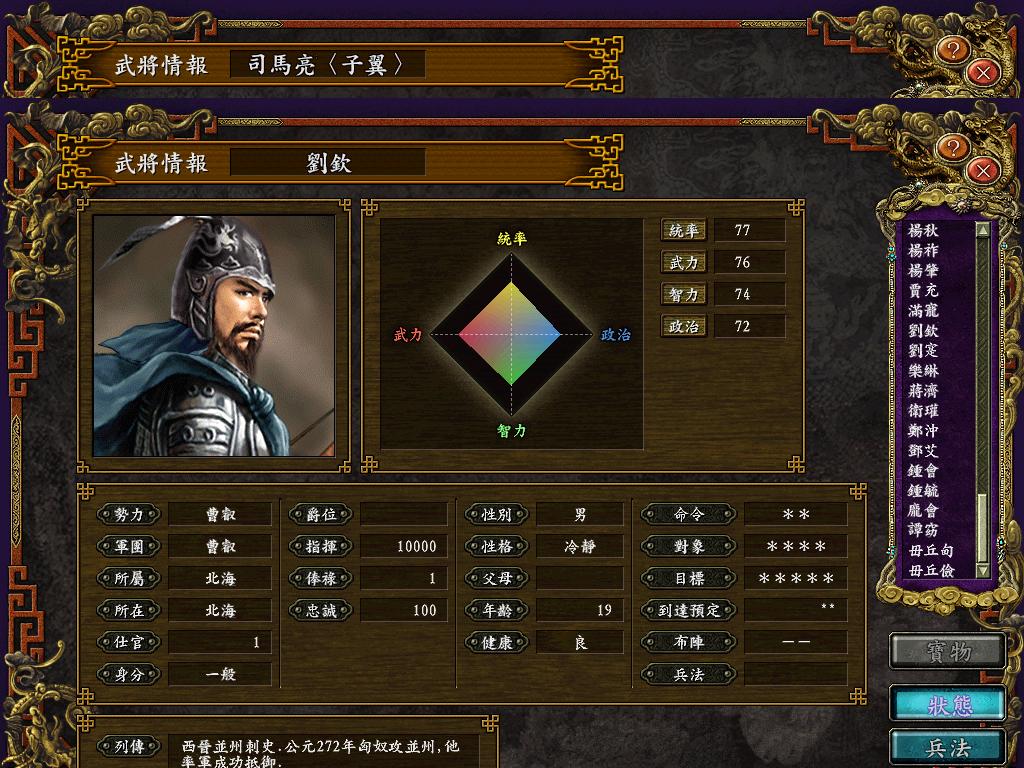This screenshot has height=768, width=1024.
Task: Choose 賈充 from officer list
Action: [923, 291]
